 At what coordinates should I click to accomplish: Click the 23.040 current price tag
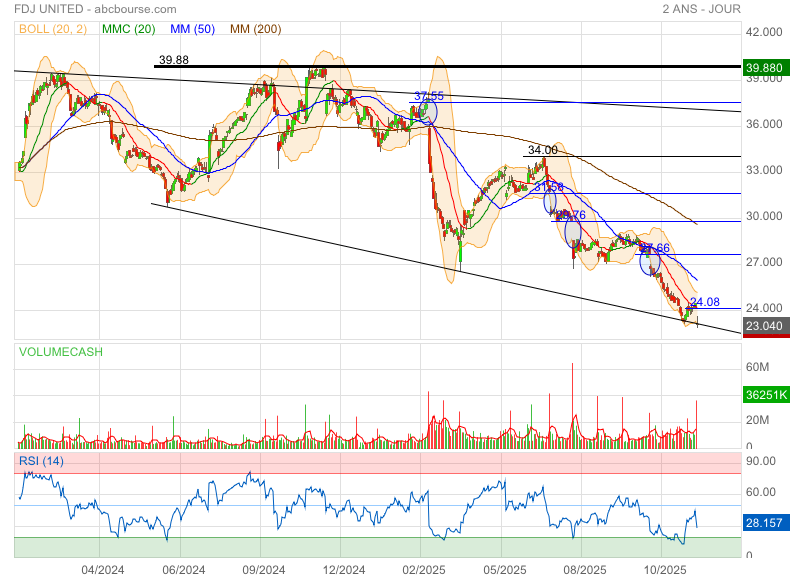pos(766,326)
